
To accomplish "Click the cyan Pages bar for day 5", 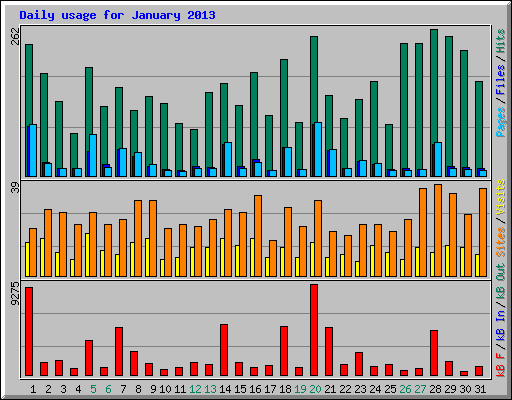I will [x=93, y=155].
